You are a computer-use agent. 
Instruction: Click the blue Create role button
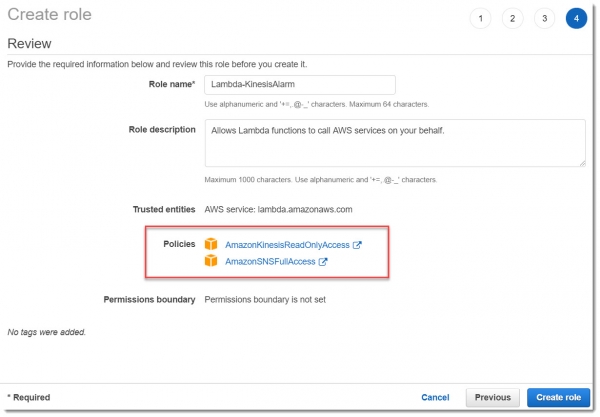[x=558, y=397]
